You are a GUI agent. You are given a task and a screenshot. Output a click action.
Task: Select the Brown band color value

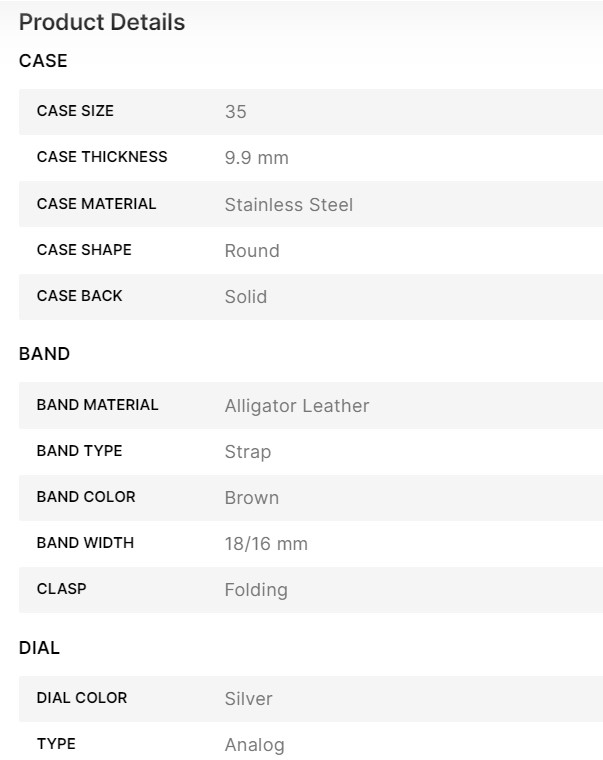point(252,498)
